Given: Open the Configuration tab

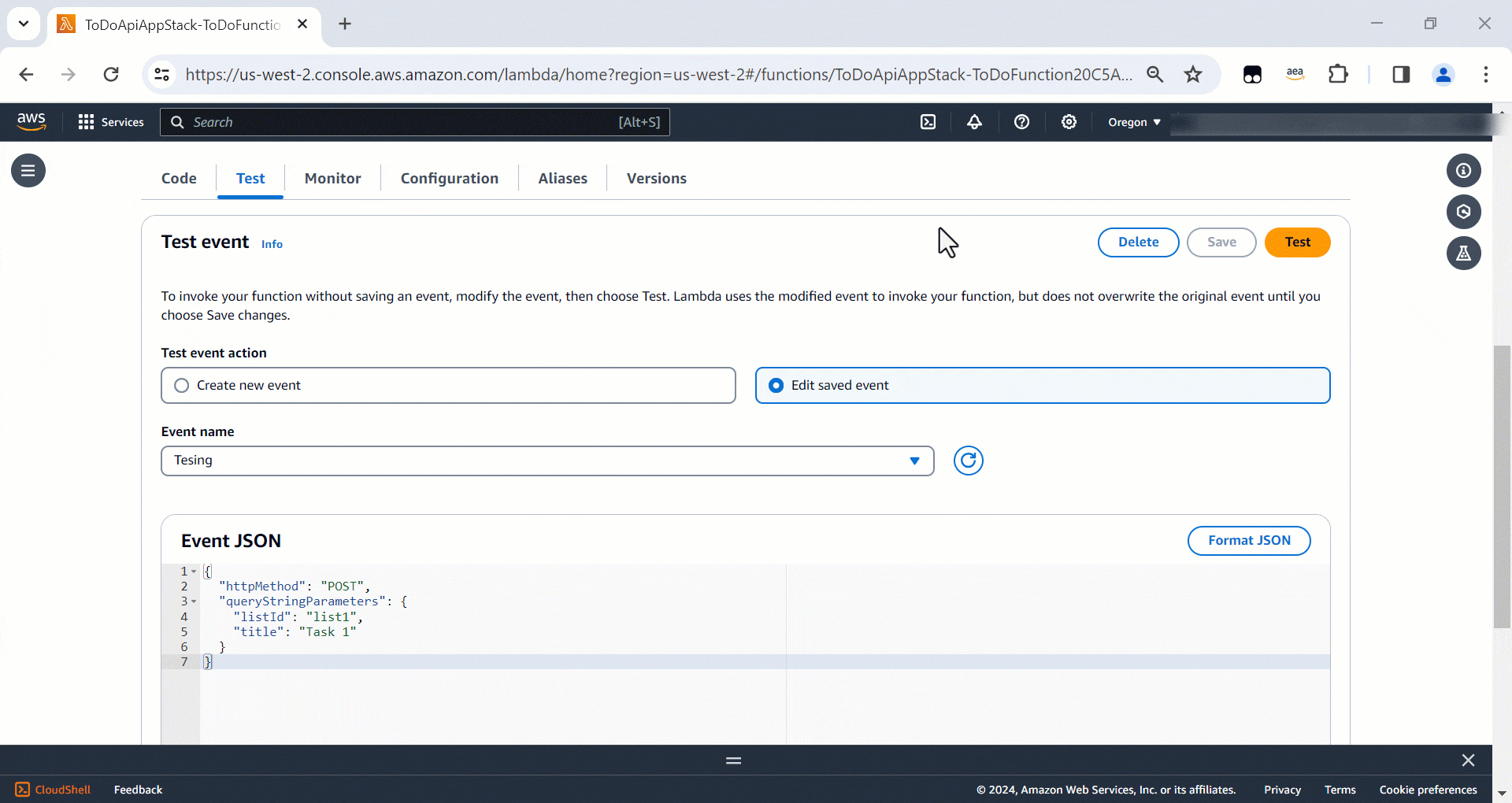Looking at the screenshot, I should coord(449,178).
